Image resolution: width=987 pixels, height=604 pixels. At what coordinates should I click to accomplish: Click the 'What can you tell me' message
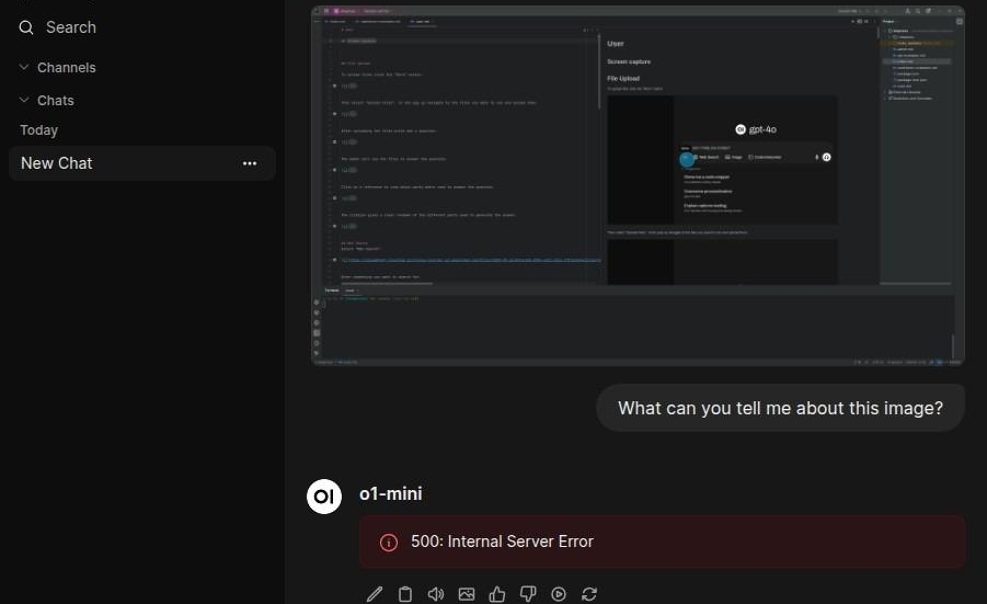pos(780,408)
